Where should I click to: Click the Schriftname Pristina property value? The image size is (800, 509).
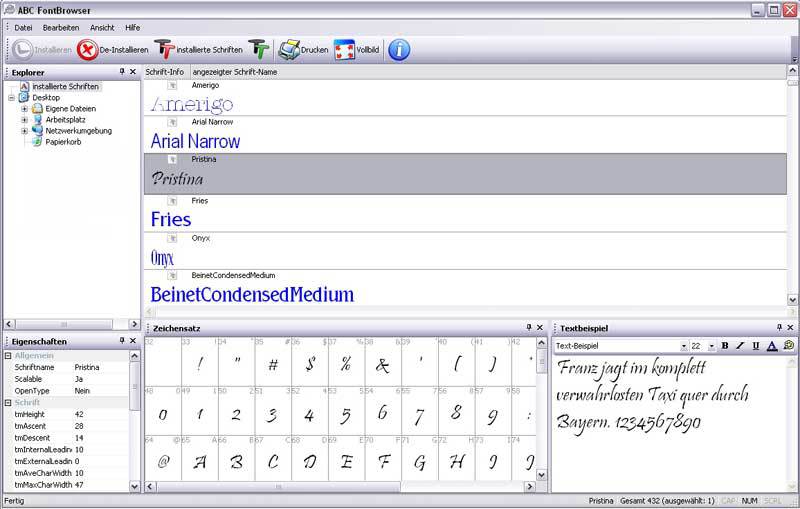87,367
